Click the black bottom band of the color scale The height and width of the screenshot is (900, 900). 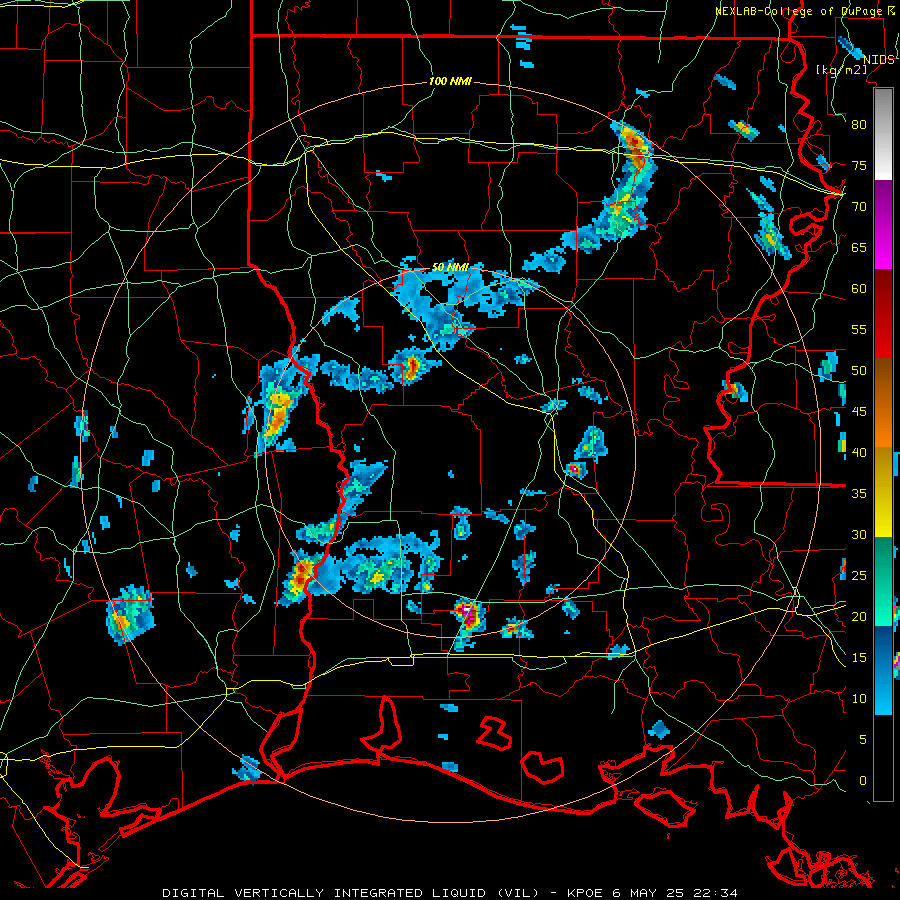(883, 758)
